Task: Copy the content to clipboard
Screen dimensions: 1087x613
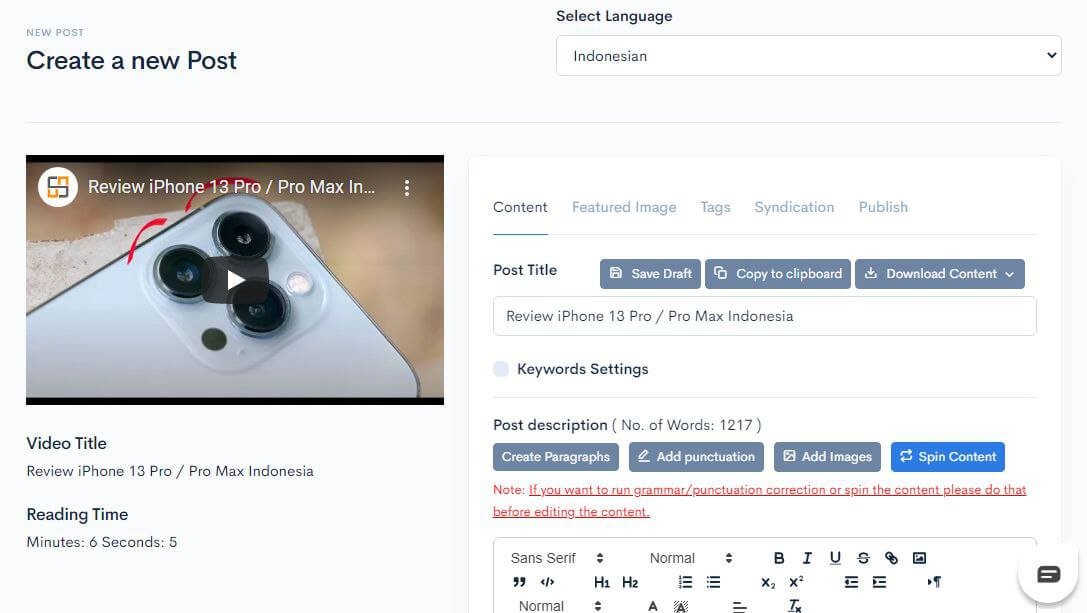Action: [x=778, y=274]
